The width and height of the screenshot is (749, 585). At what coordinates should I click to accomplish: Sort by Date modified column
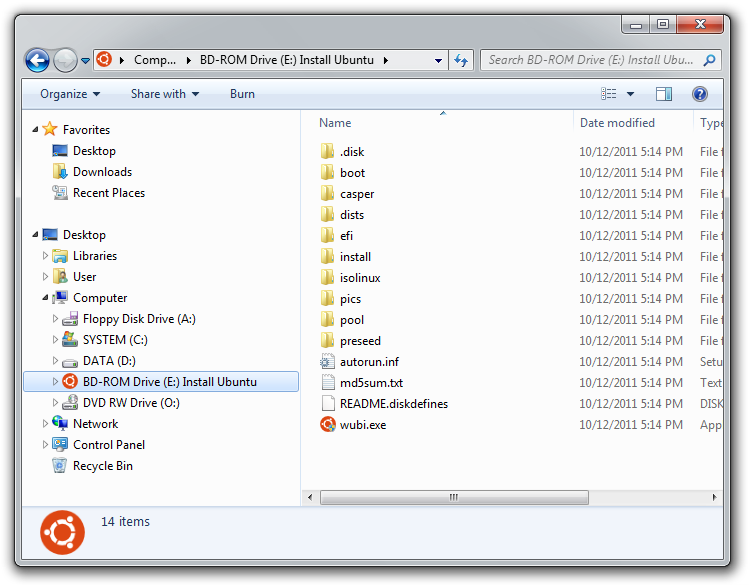coord(617,123)
